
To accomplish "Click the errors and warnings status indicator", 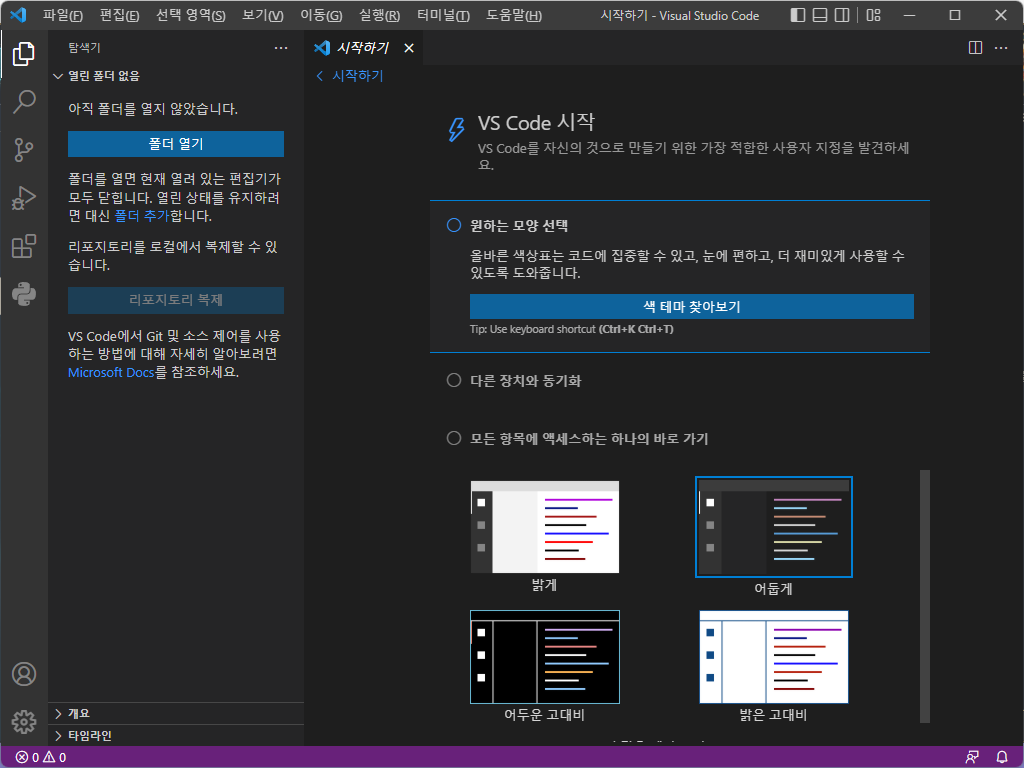I will (x=40, y=758).
